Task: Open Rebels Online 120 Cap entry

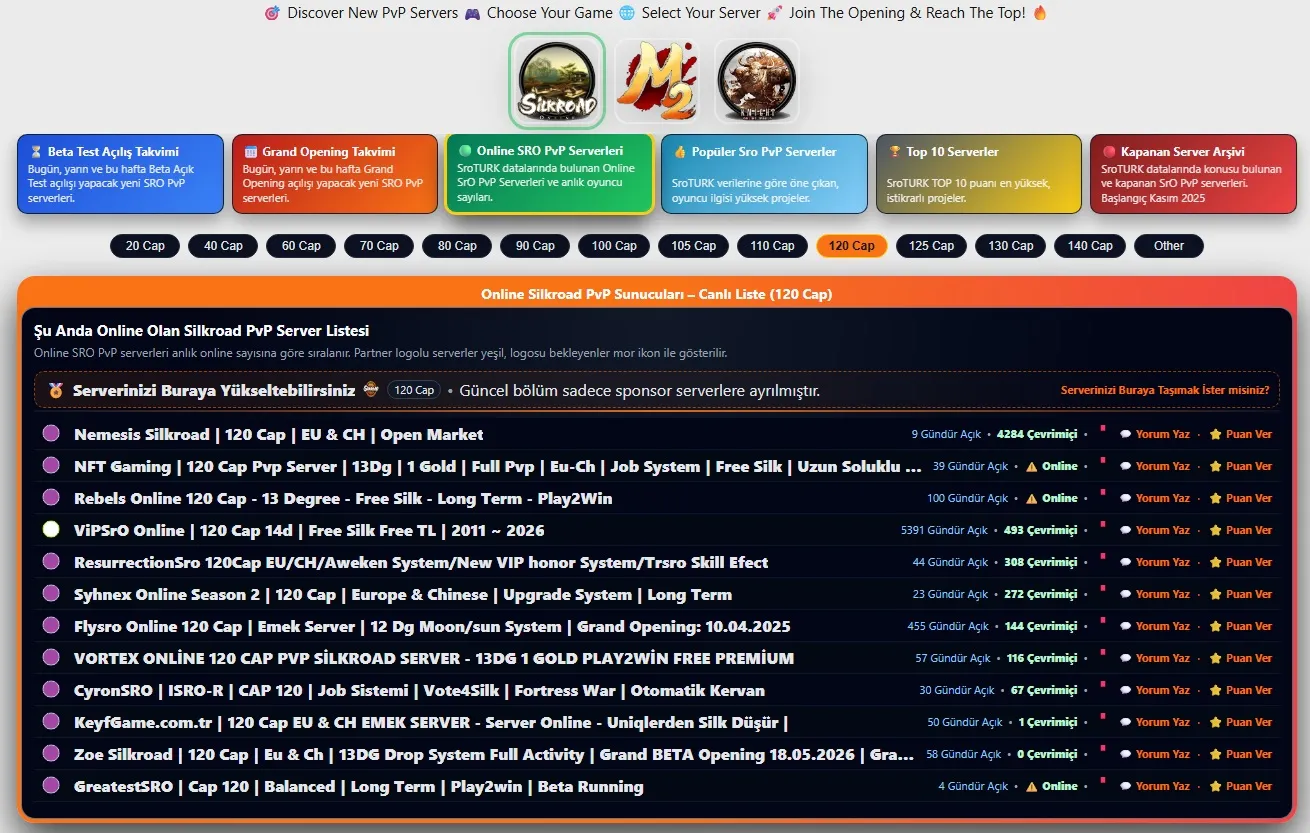Action: [343, 498]
